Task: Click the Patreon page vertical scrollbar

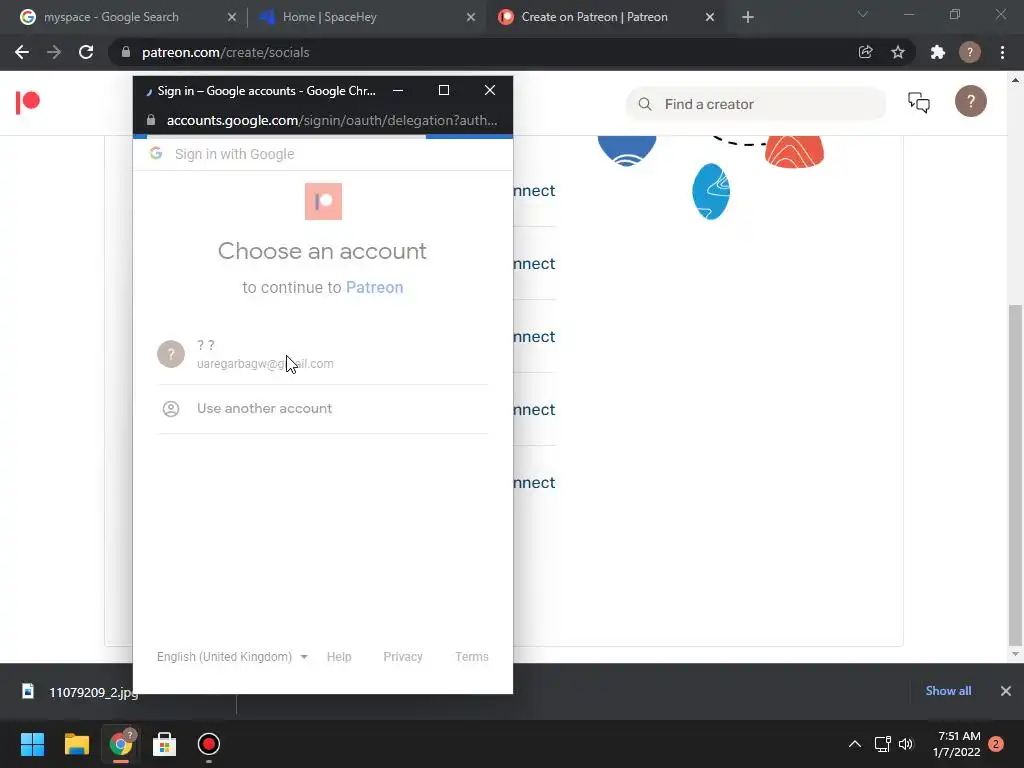Action: [x=1015, y=474]
